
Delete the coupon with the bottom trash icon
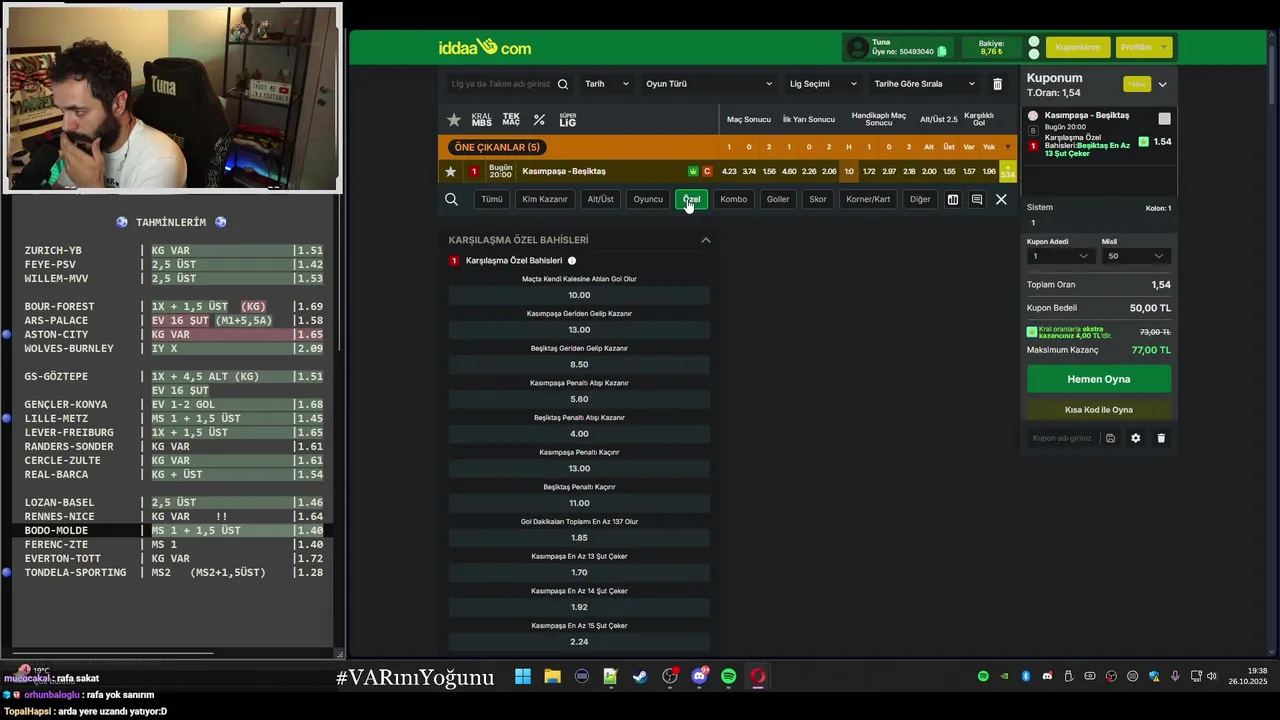click(1161, 438)
